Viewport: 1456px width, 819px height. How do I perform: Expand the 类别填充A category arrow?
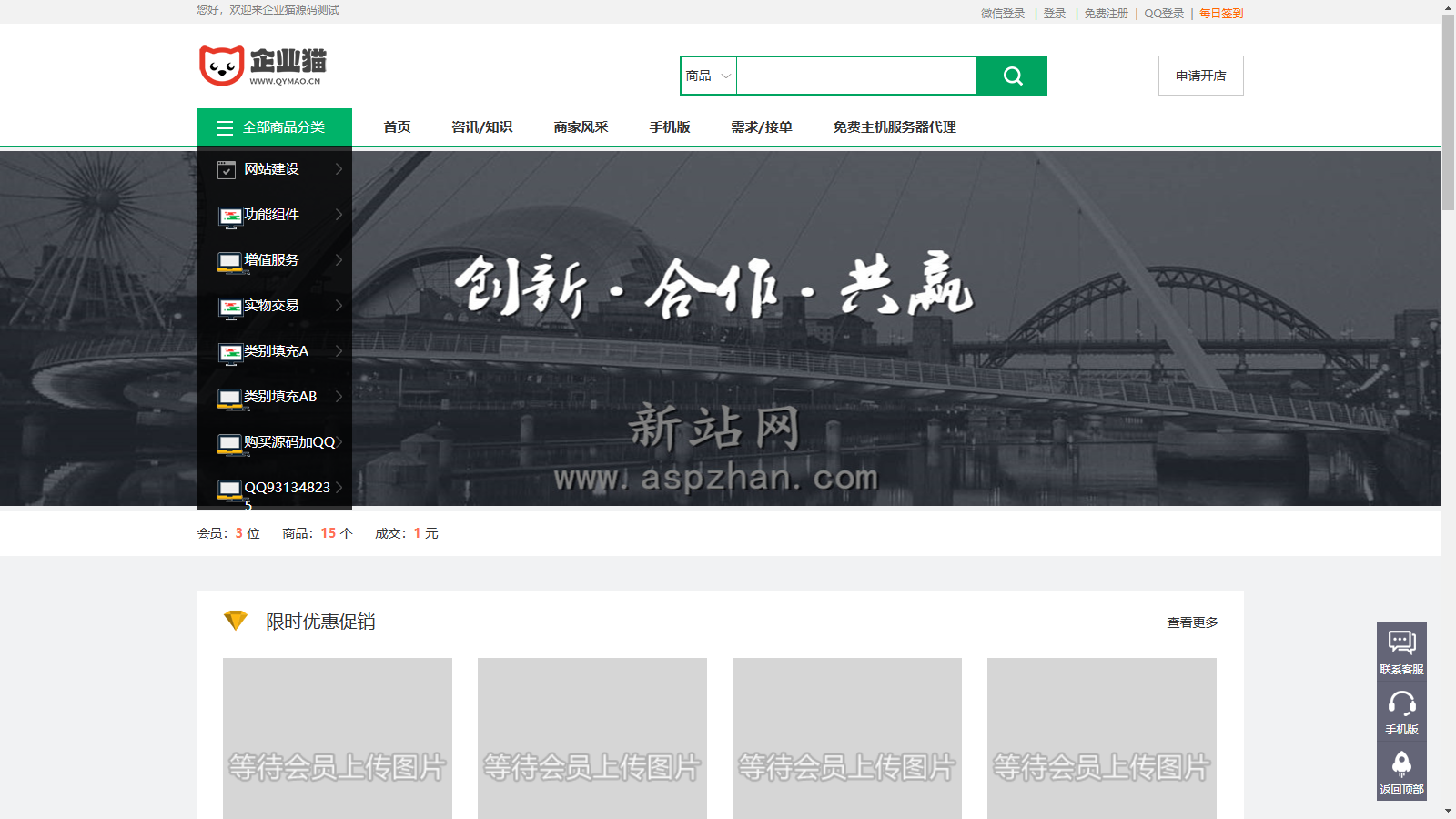tap(339, 350)
